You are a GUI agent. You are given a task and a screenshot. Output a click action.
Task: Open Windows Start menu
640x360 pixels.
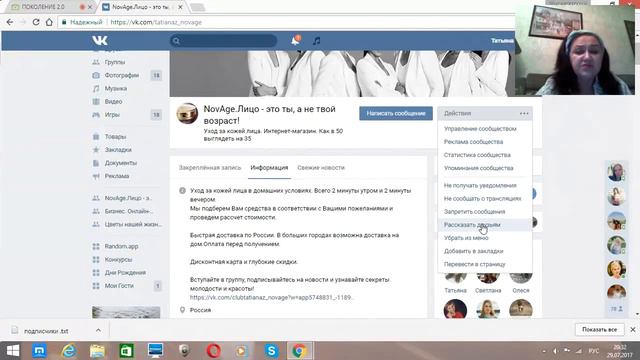click(x=13, y=351)
